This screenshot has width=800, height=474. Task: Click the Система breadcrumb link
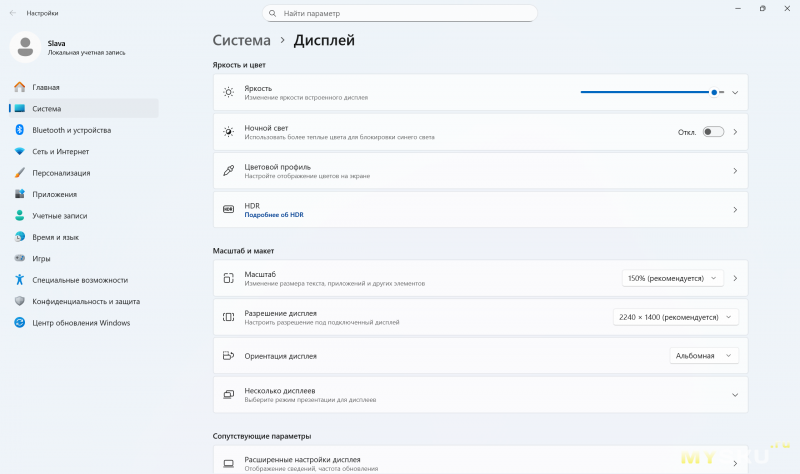pyautogui.click(x=242, y=41)
